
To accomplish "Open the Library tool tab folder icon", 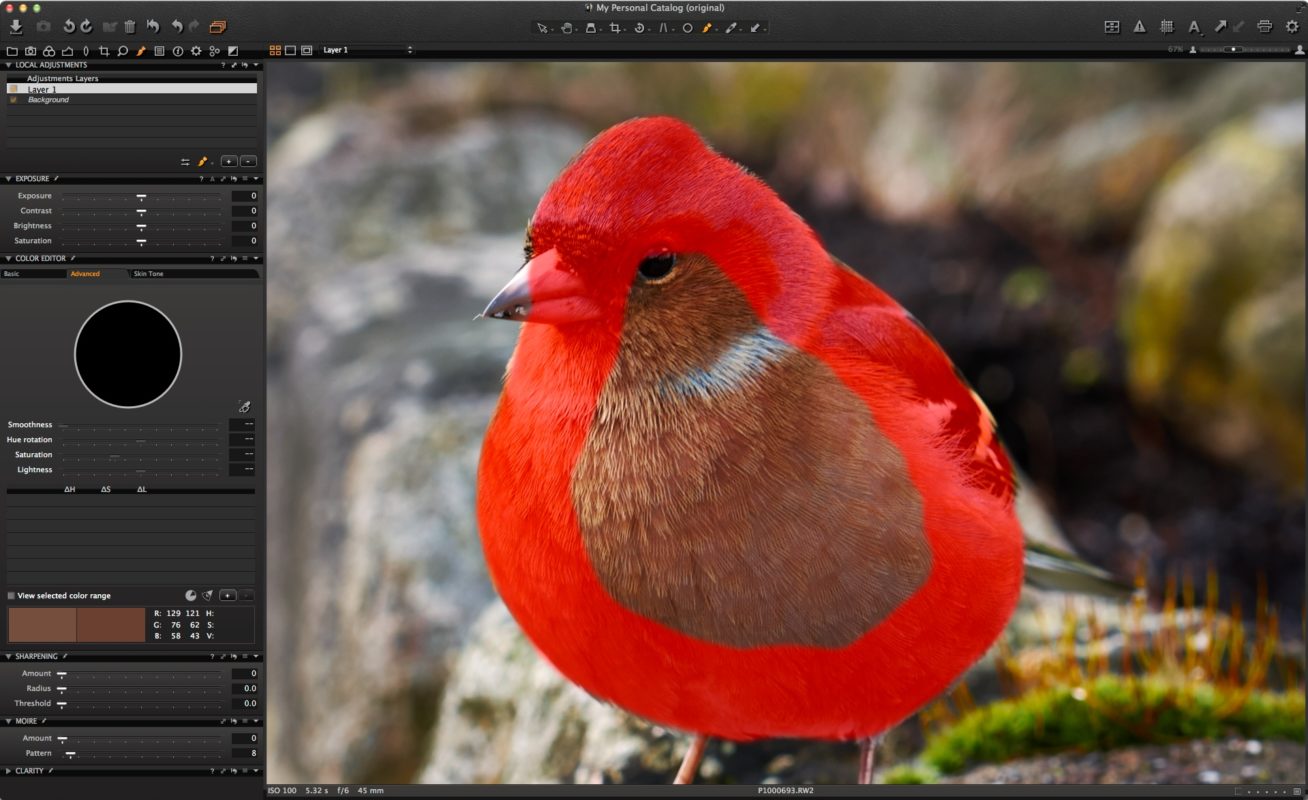I will tap(12, 51).
